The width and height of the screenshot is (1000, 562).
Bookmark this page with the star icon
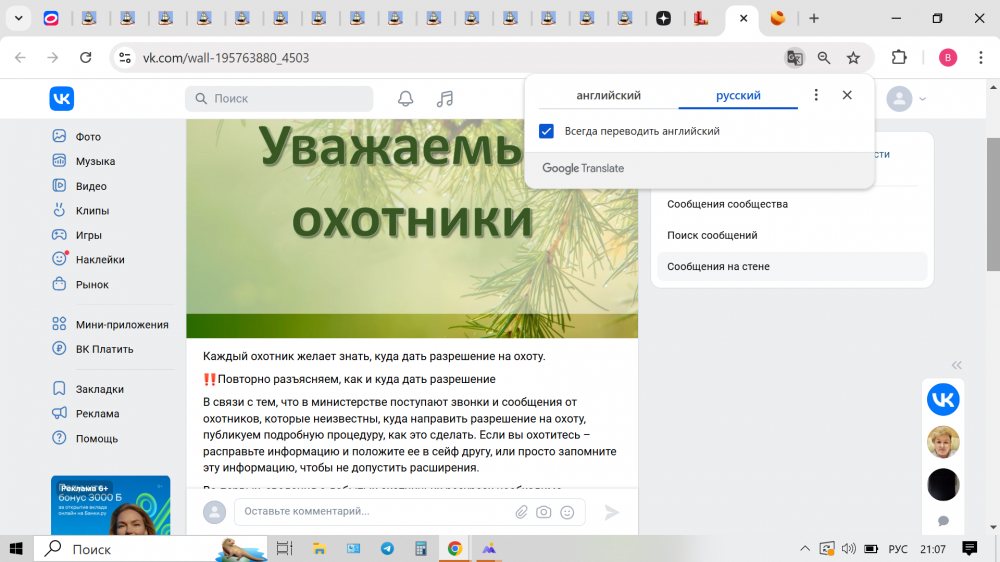tap(853, 58)
